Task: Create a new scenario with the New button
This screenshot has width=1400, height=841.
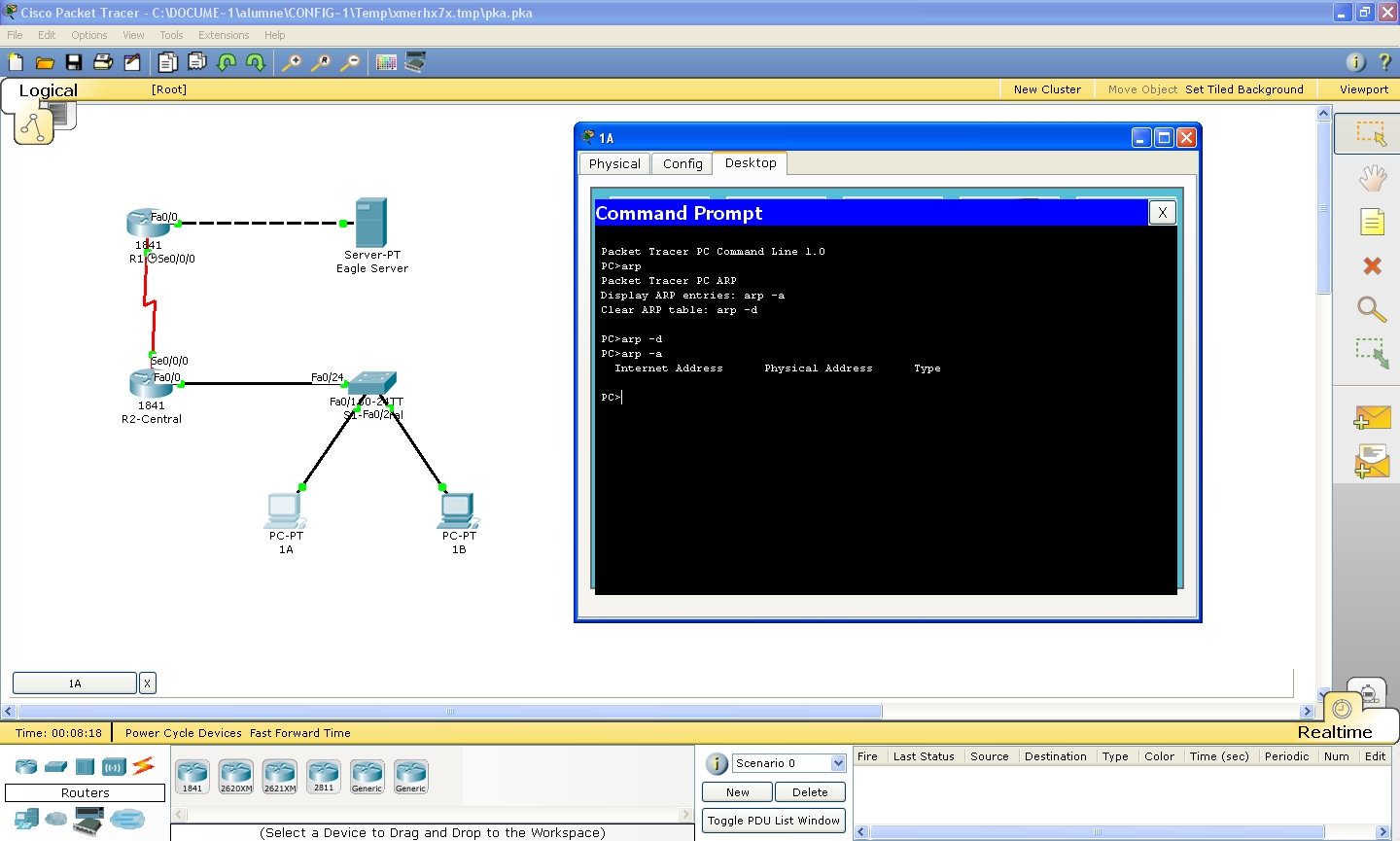Action: coord(736,791)
